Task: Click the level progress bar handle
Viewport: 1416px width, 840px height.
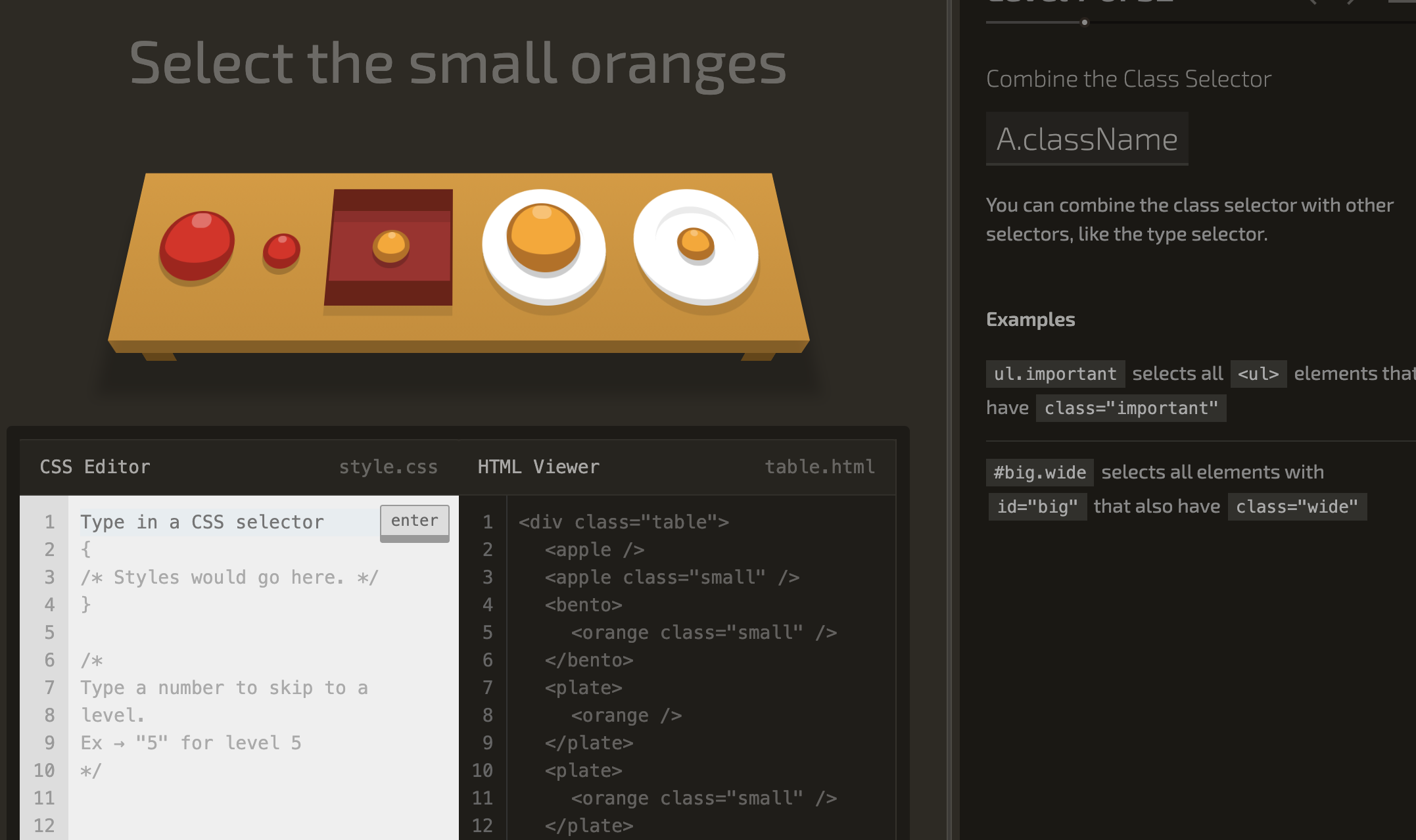Action: 1084,22
